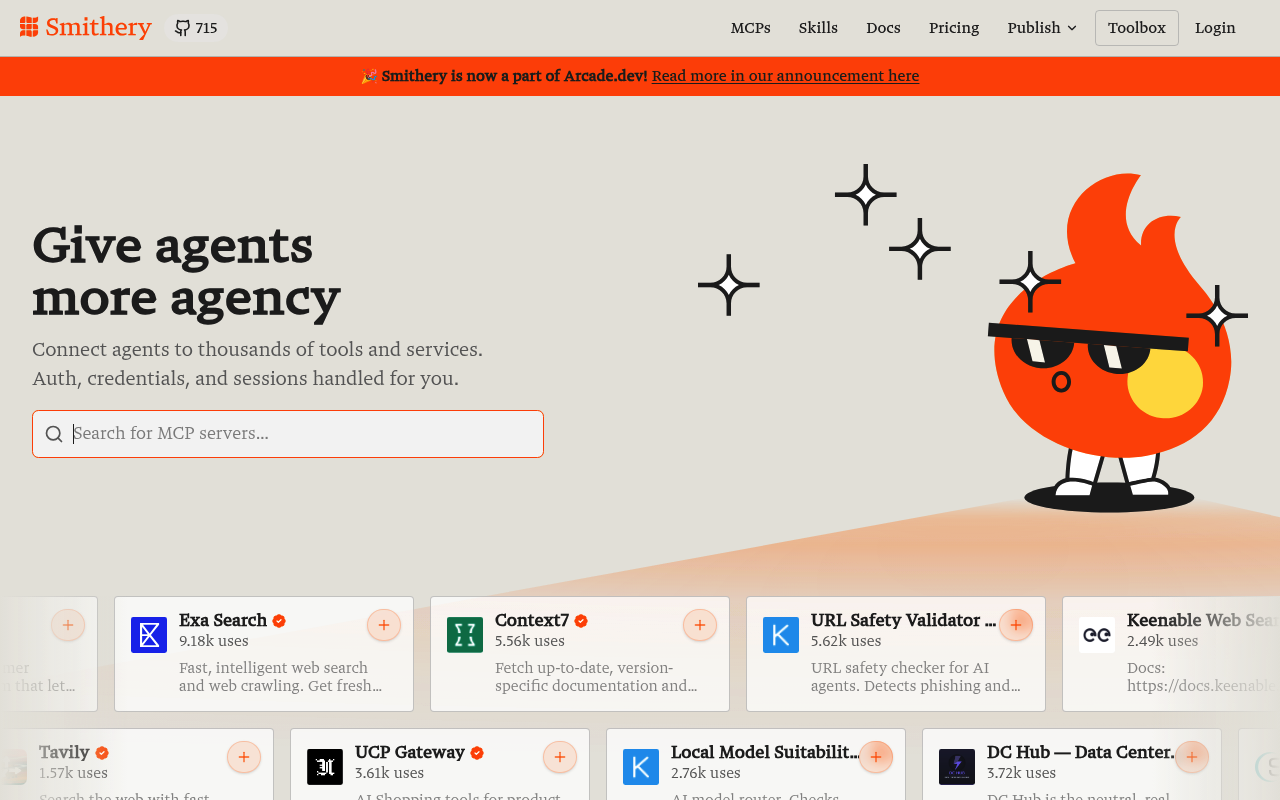Image resolution: width=1280 pixels, height=800 pixels.
Task: Click the URL safety checker description
Action: point(916,677)
